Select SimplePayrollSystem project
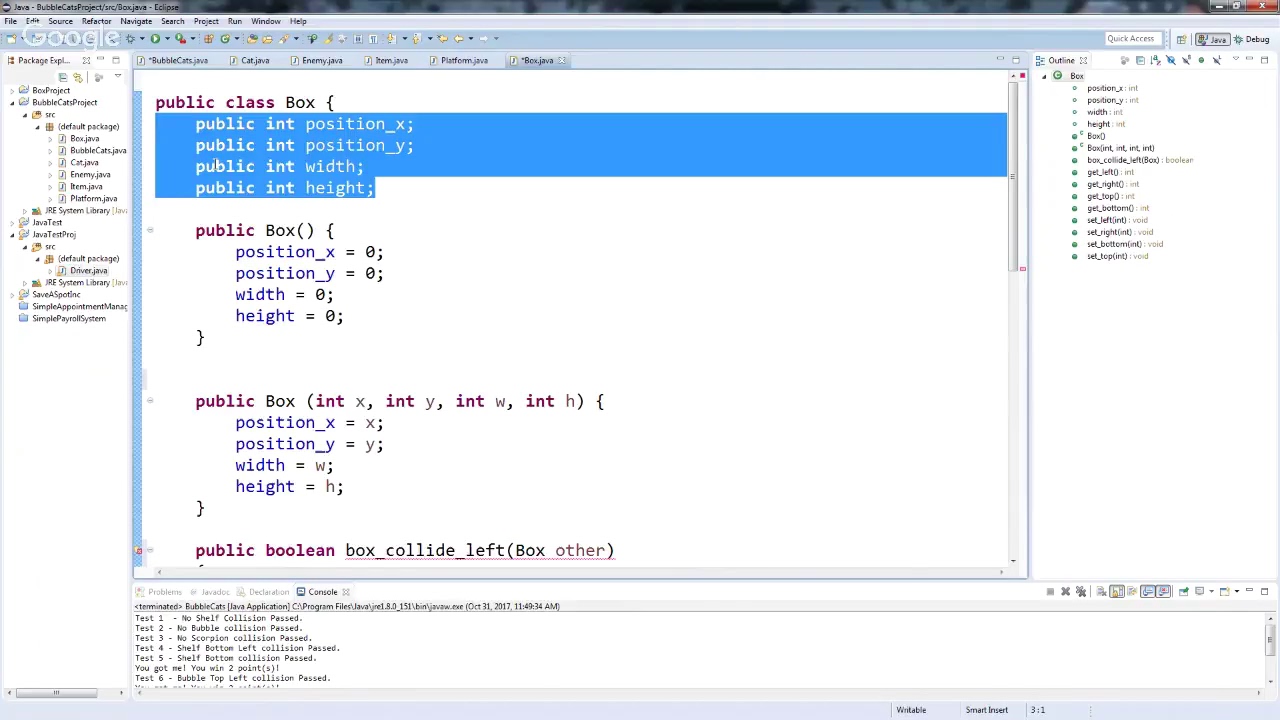 (68, 318)
